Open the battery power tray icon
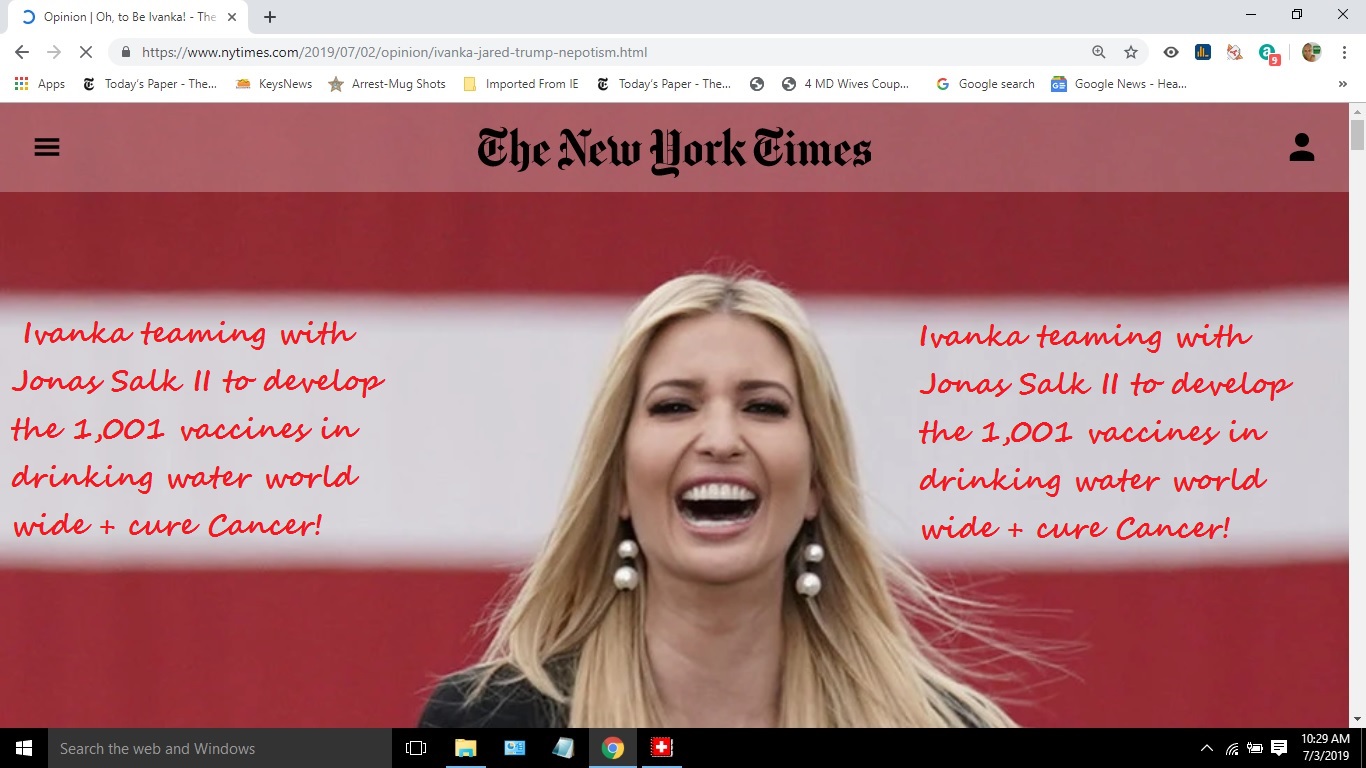Viewport: 1366px width, 768px height. coord(1255,748)
